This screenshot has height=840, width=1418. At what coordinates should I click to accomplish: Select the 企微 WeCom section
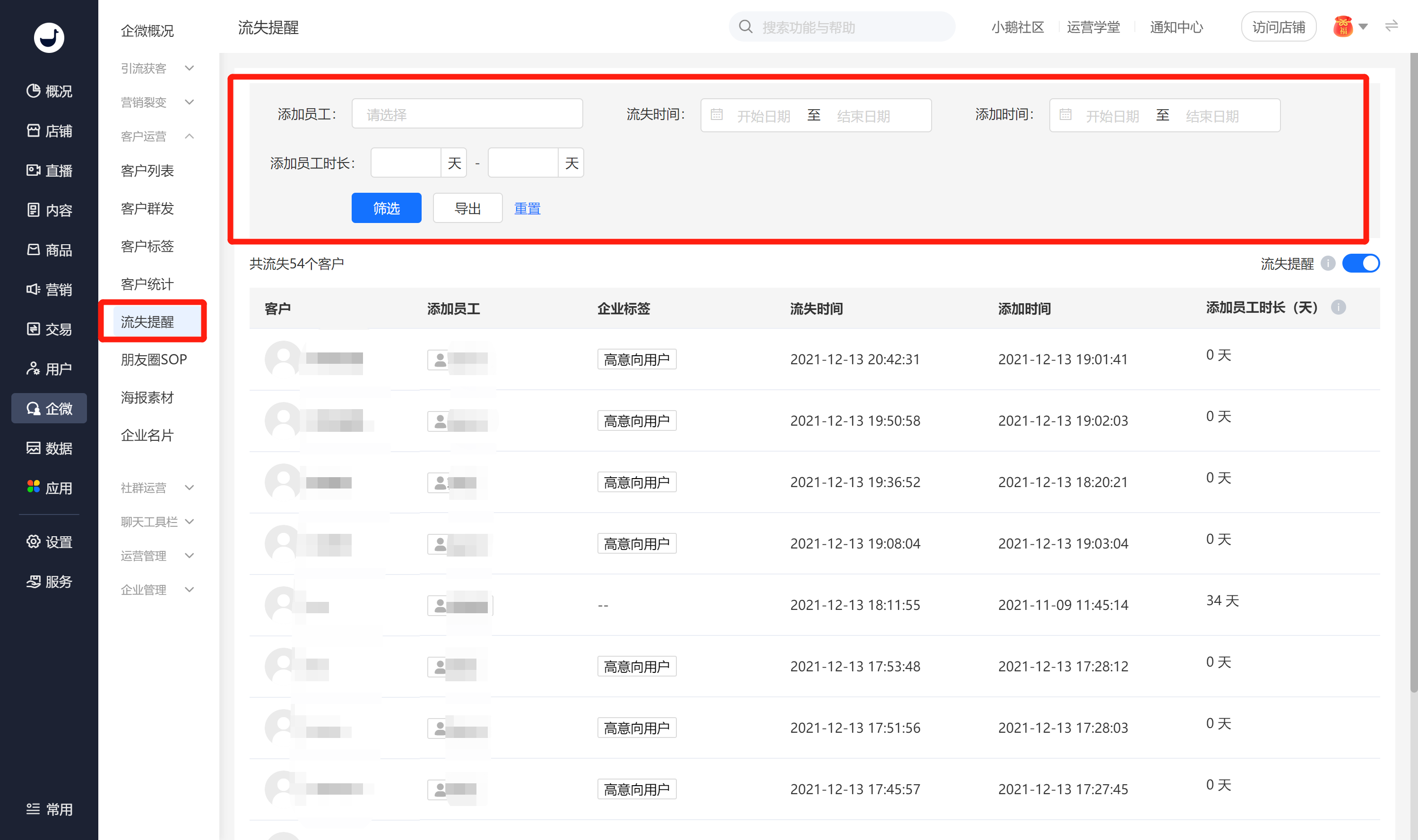(x=49, y=408)
